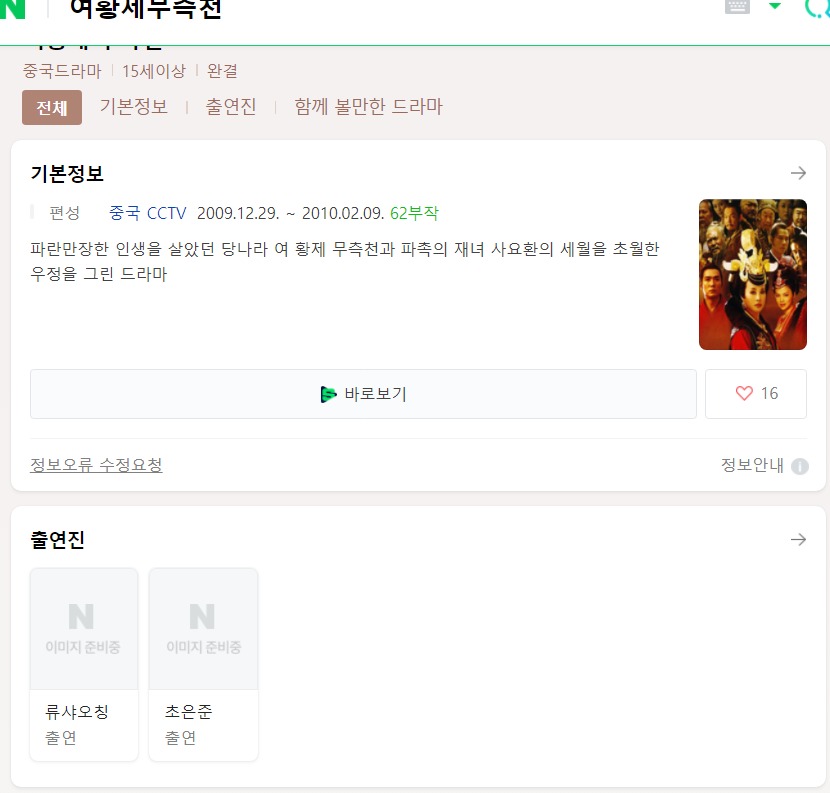This screenshot has height=793, width=830.
Task: Expand the 출연진 section arrow
Action: click(798, 539)
